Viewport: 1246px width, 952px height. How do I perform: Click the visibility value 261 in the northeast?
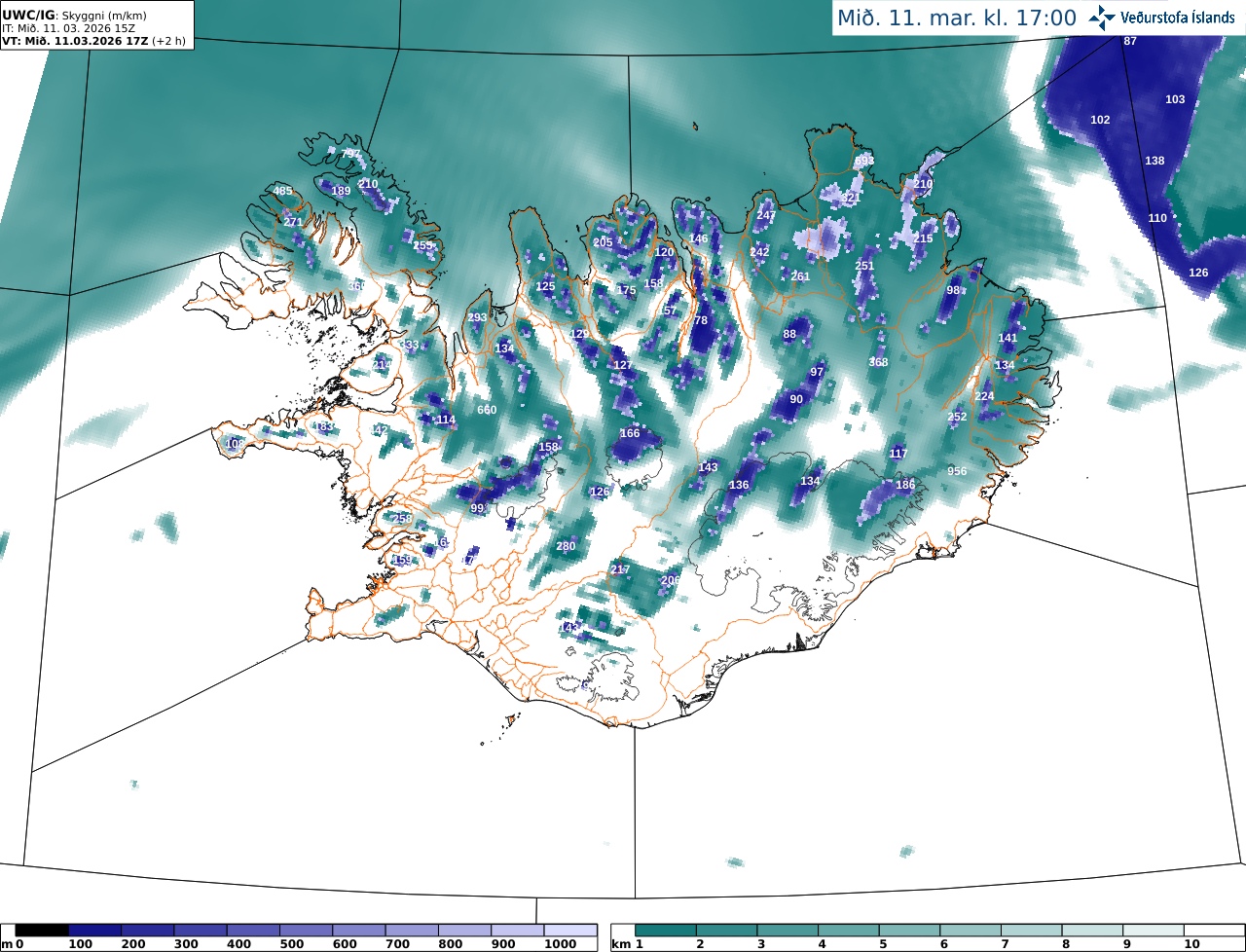coord(800,276)
